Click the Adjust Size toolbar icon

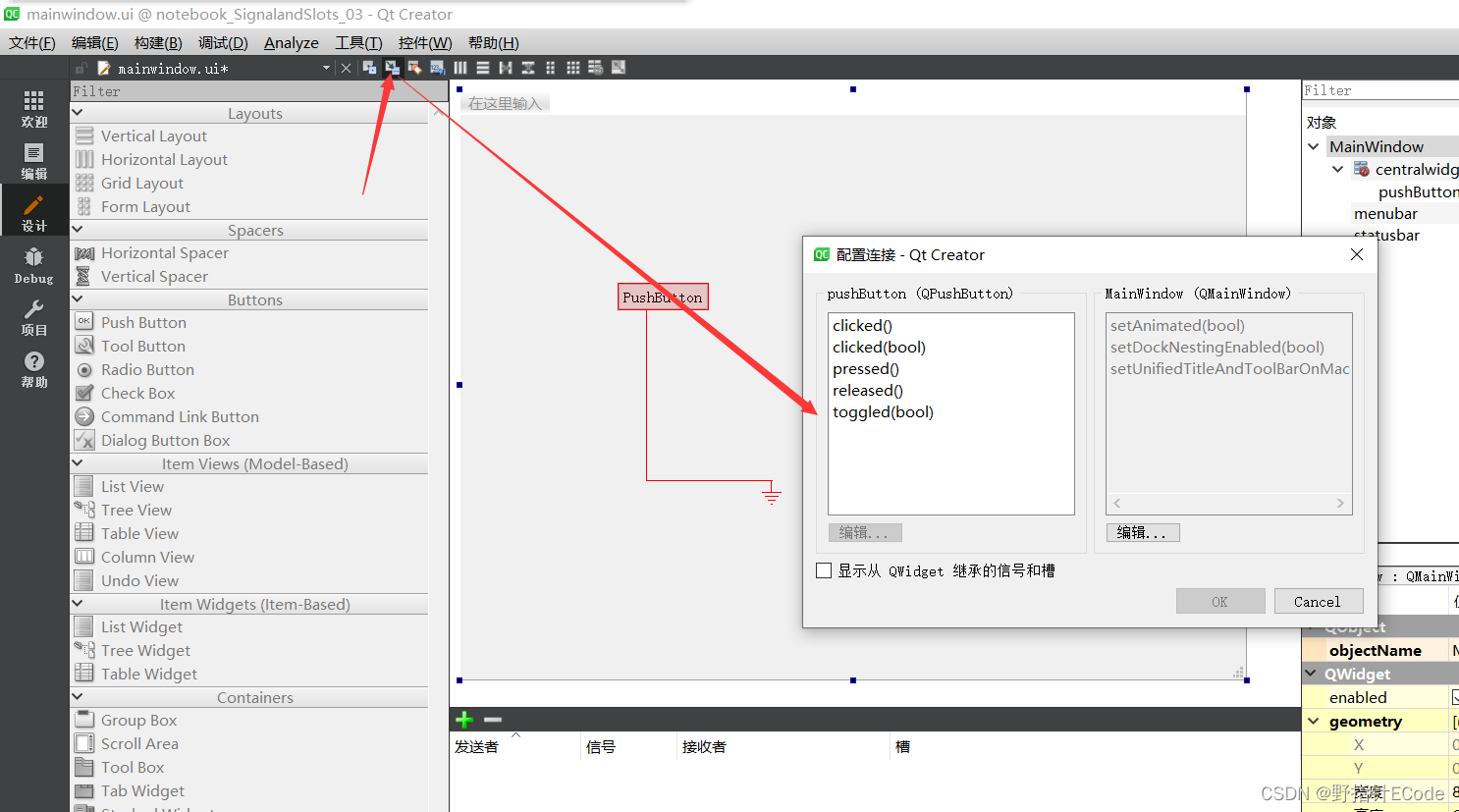click(x=618, y=68)
